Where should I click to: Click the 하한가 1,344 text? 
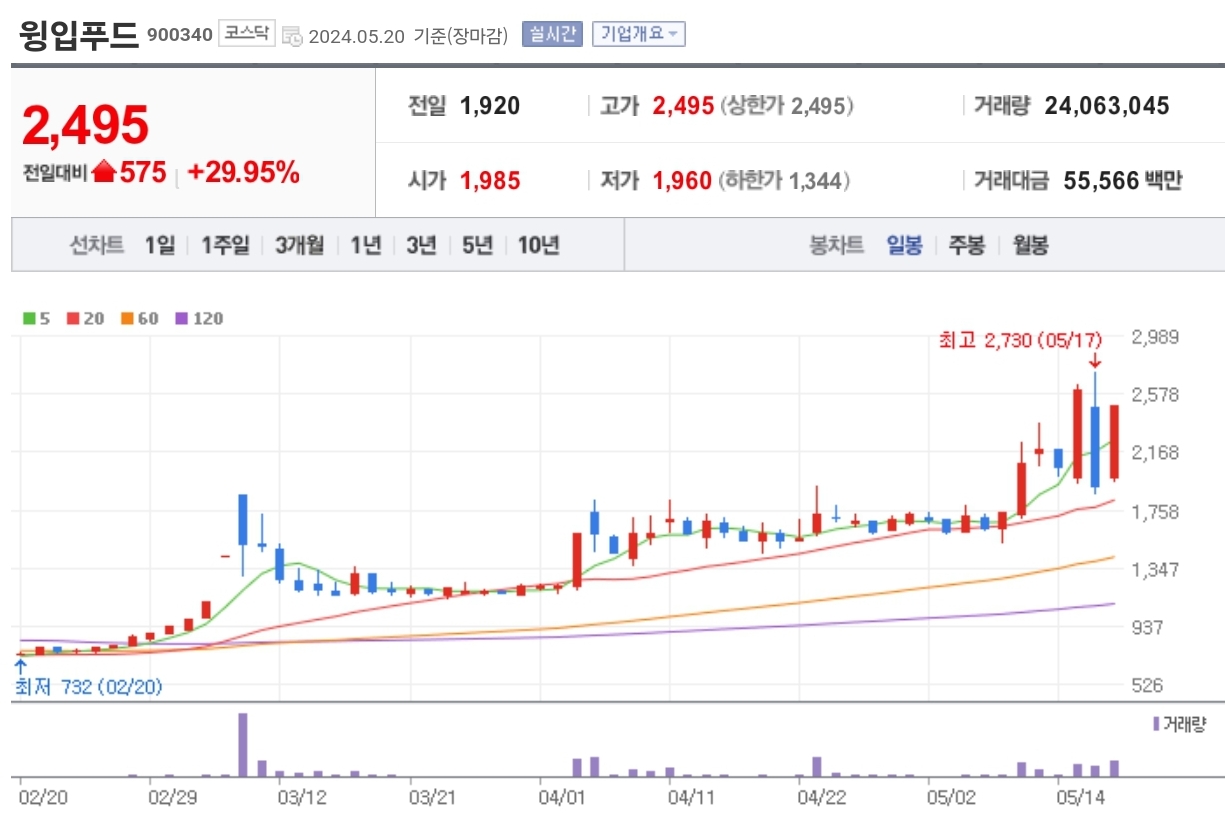786,181
